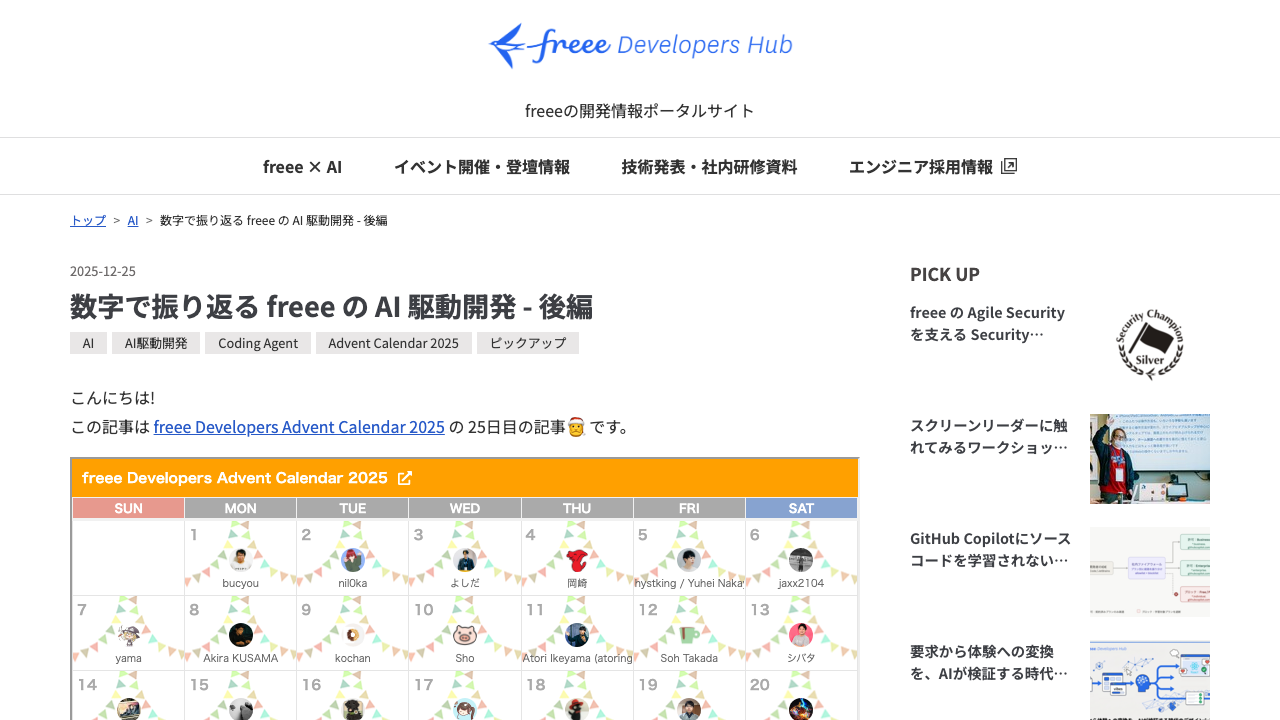
Task: Click the avatar on day 15
Action: pyautogui.click(x=240, y=709)
